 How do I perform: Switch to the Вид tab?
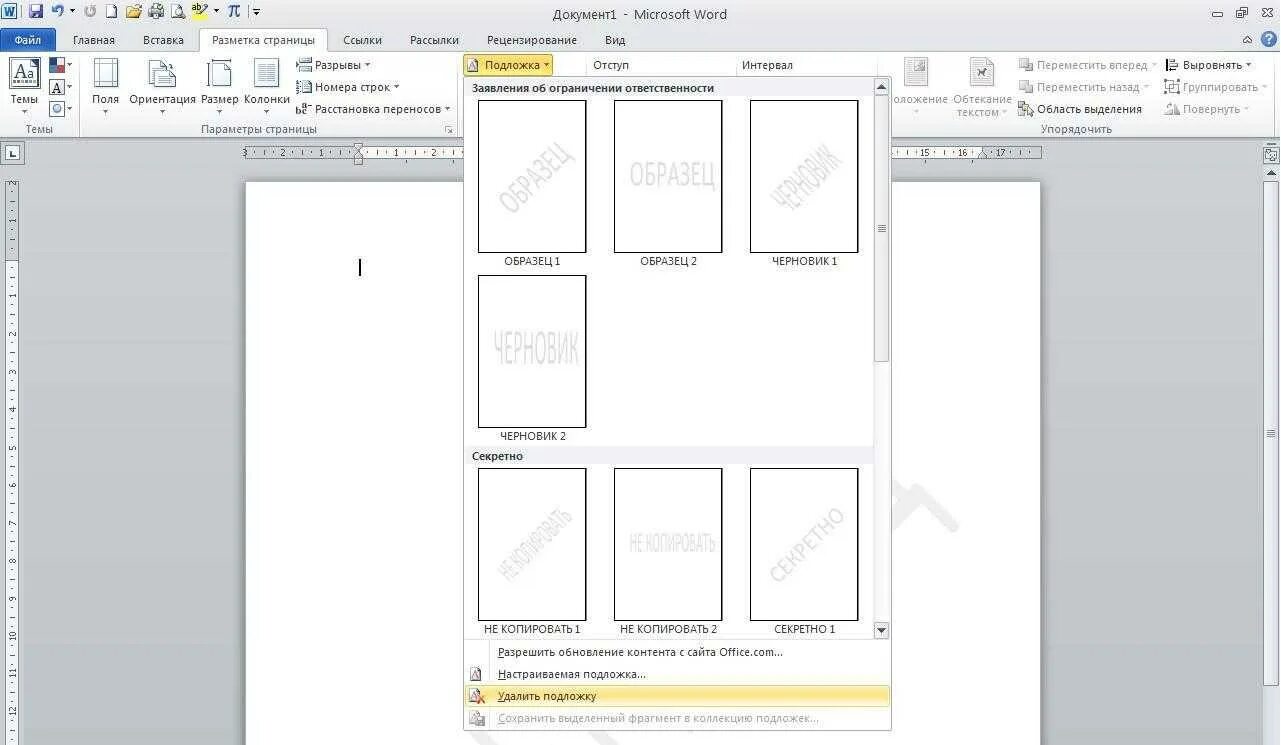[x=615, y=40]
